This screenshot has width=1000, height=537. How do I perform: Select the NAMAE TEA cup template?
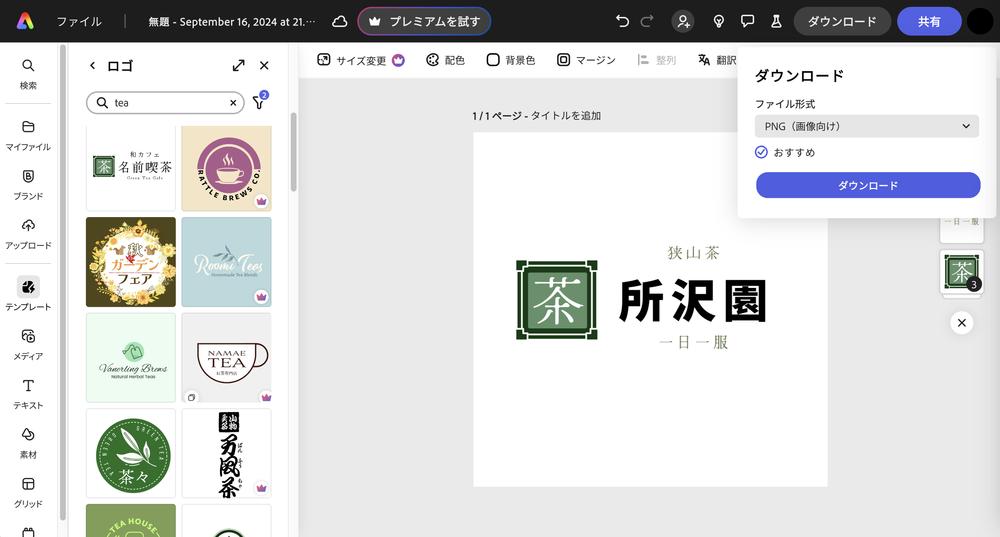(226, 358)
